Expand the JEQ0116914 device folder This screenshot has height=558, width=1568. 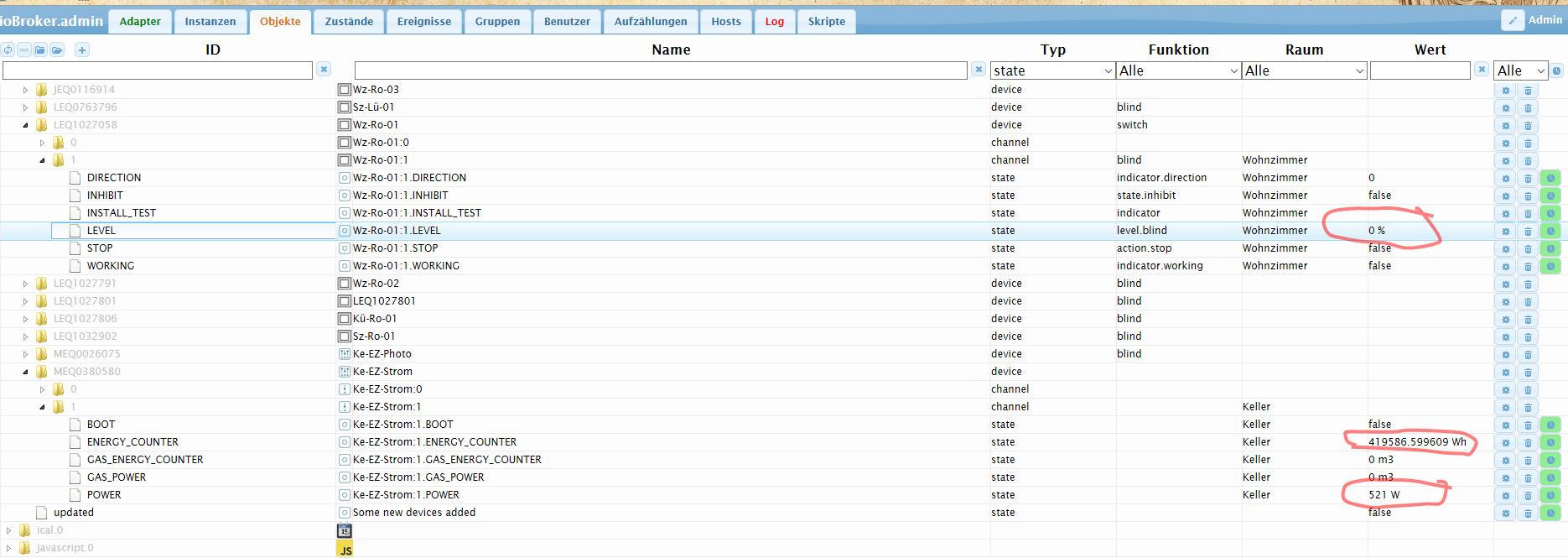(25, 90)
